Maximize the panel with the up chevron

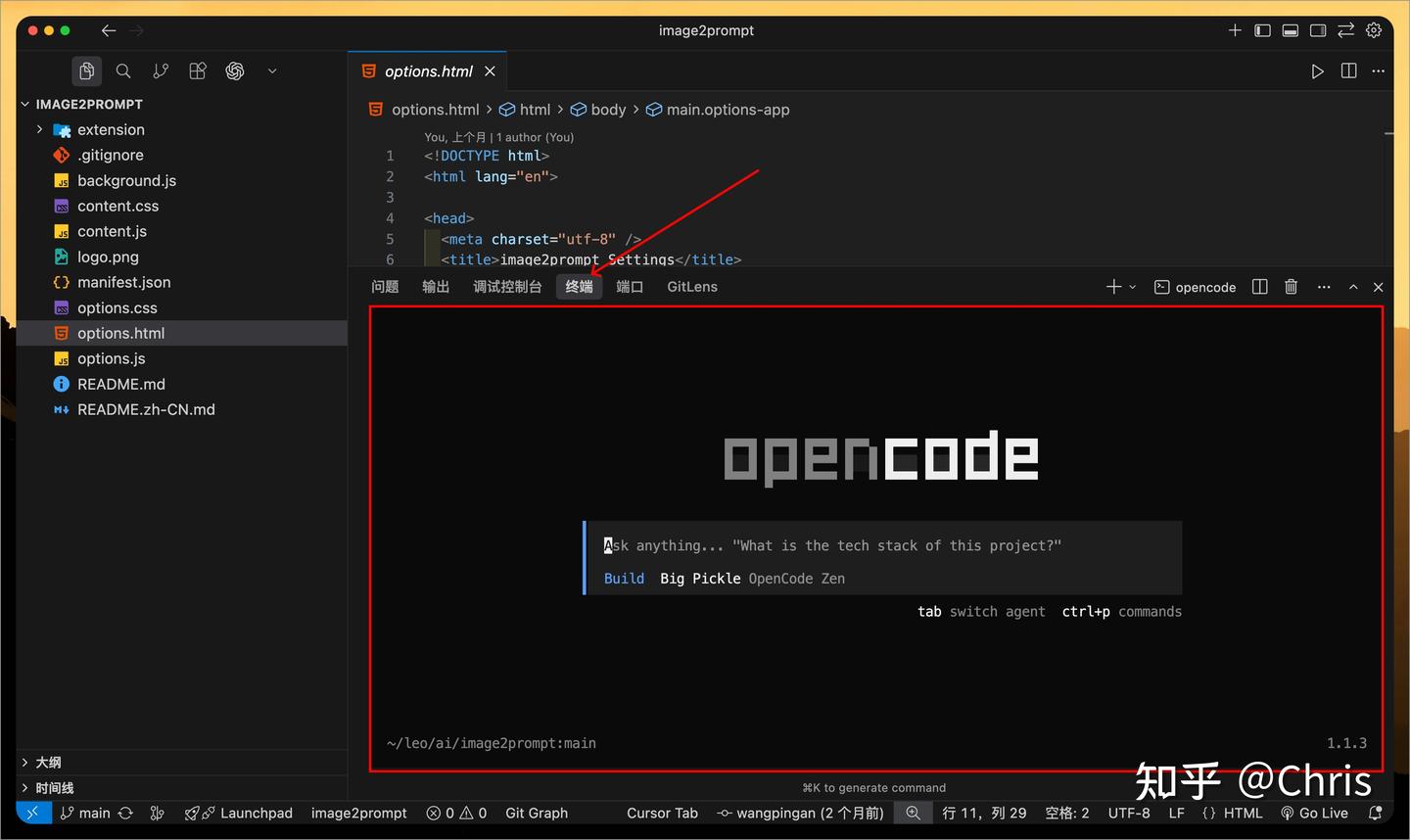click(1353, 287)
